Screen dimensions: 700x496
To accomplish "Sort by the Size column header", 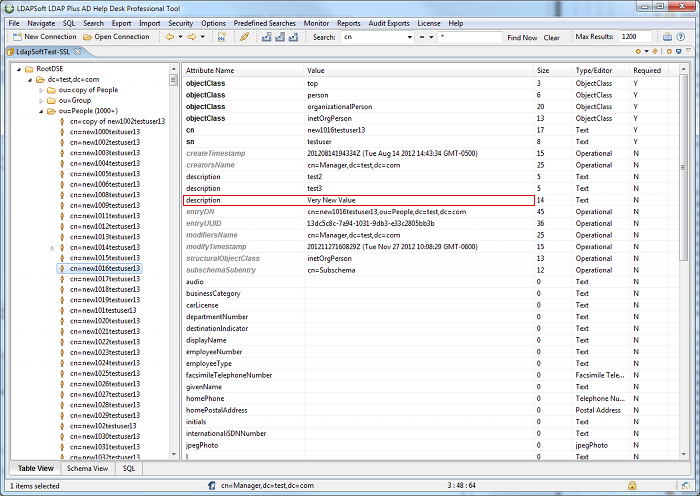I will coord(553,70).
